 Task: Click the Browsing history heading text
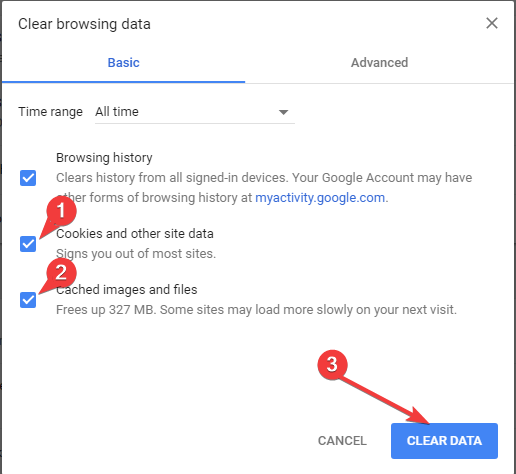point(104,158)
